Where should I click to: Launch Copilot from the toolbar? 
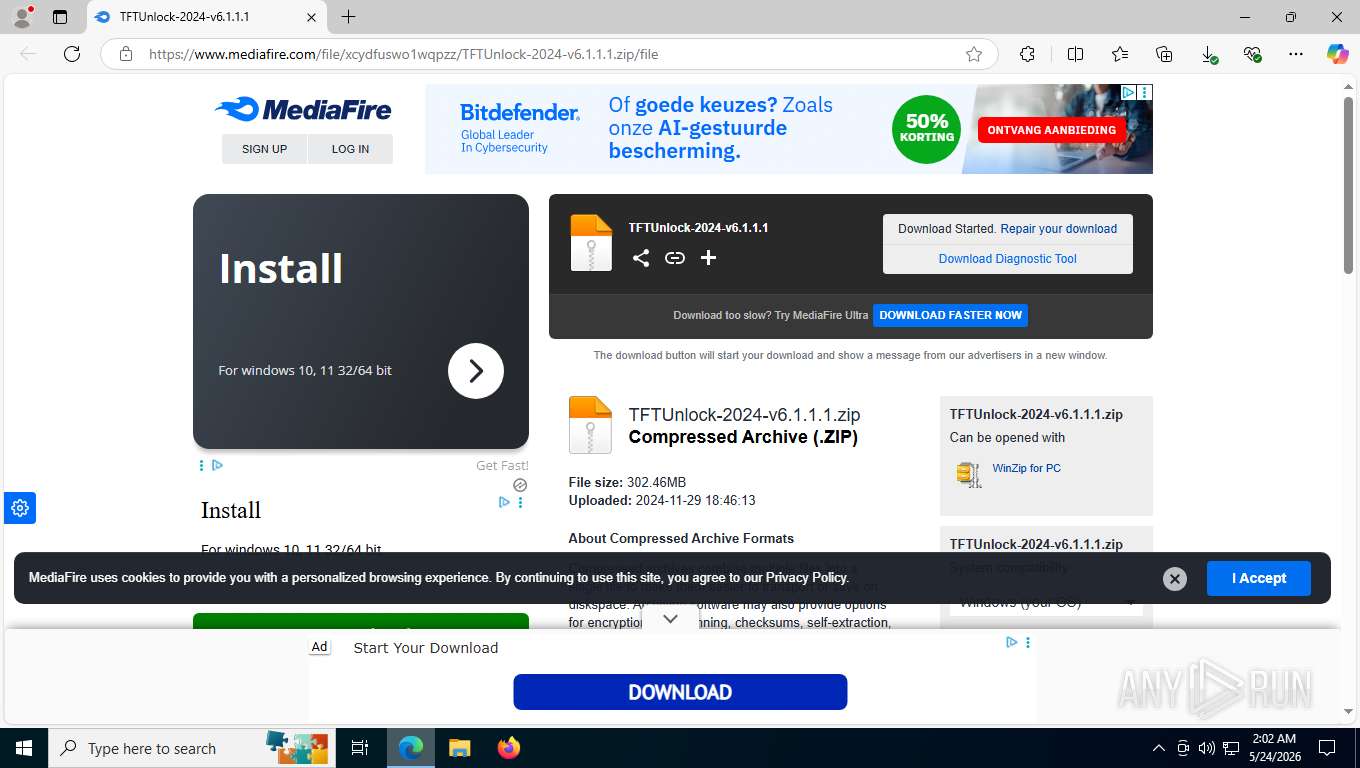(1337, 54)
